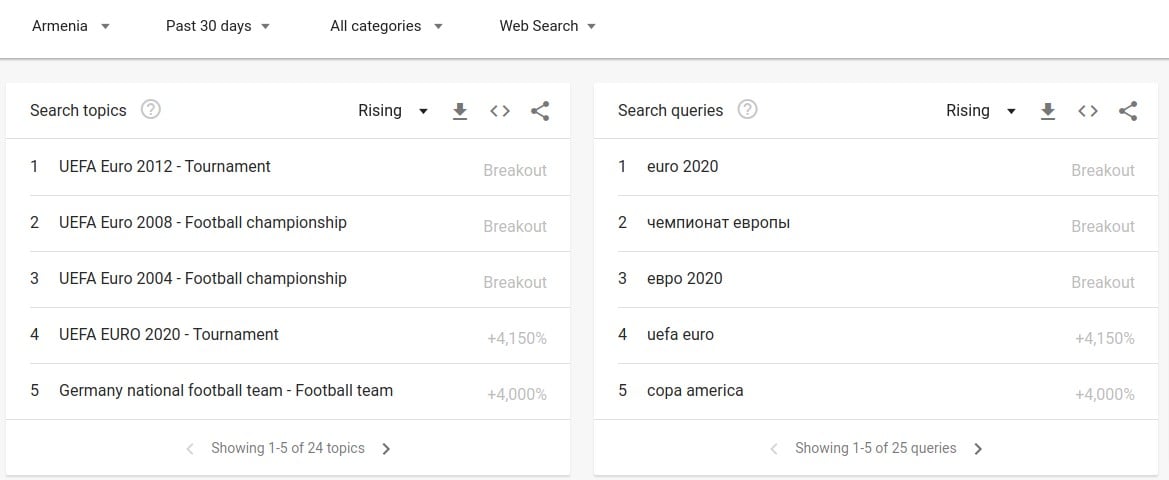Expand the All categories filter
1169x480 pixels.
(x=386, y=26)
